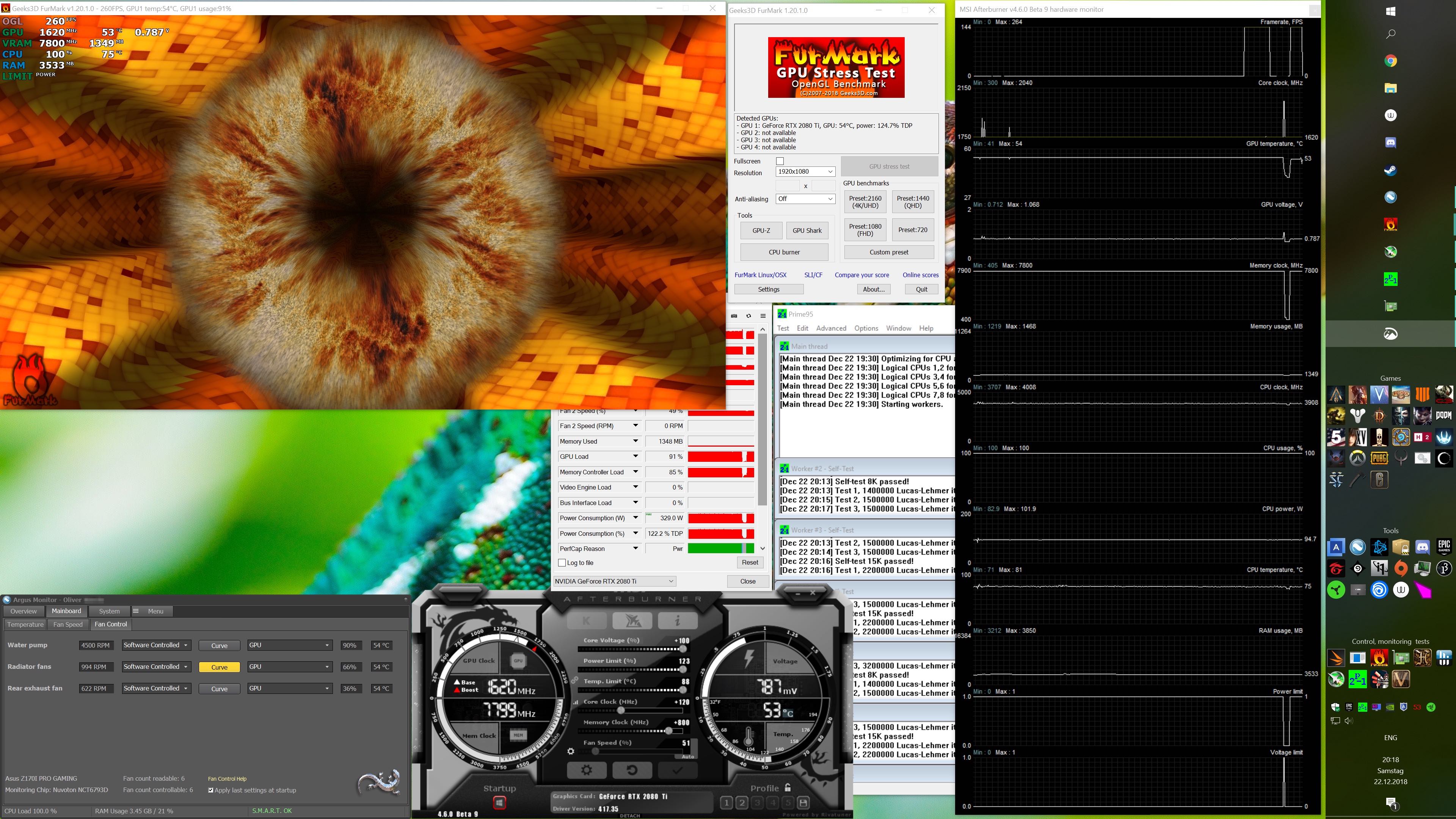Open the Compare your score link
The width and height of the screenshot is (1456, 819).
click(861, 275)
